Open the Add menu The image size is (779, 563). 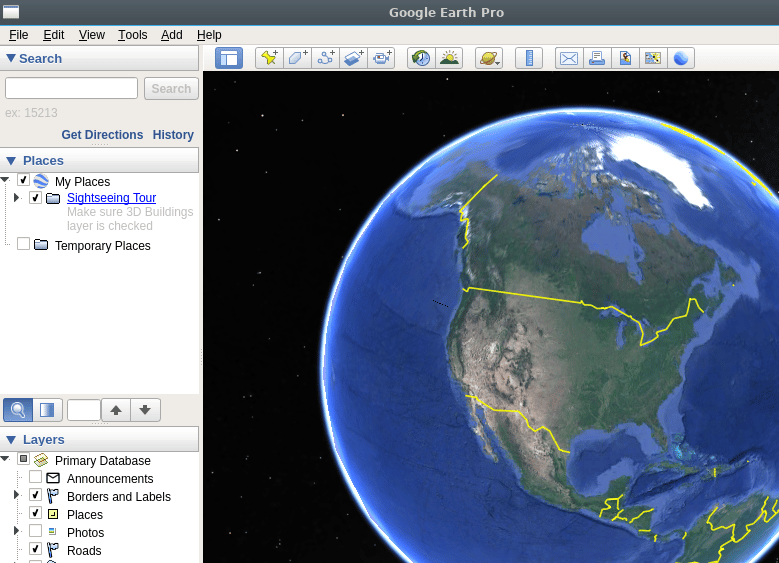[x=171, y=35]
